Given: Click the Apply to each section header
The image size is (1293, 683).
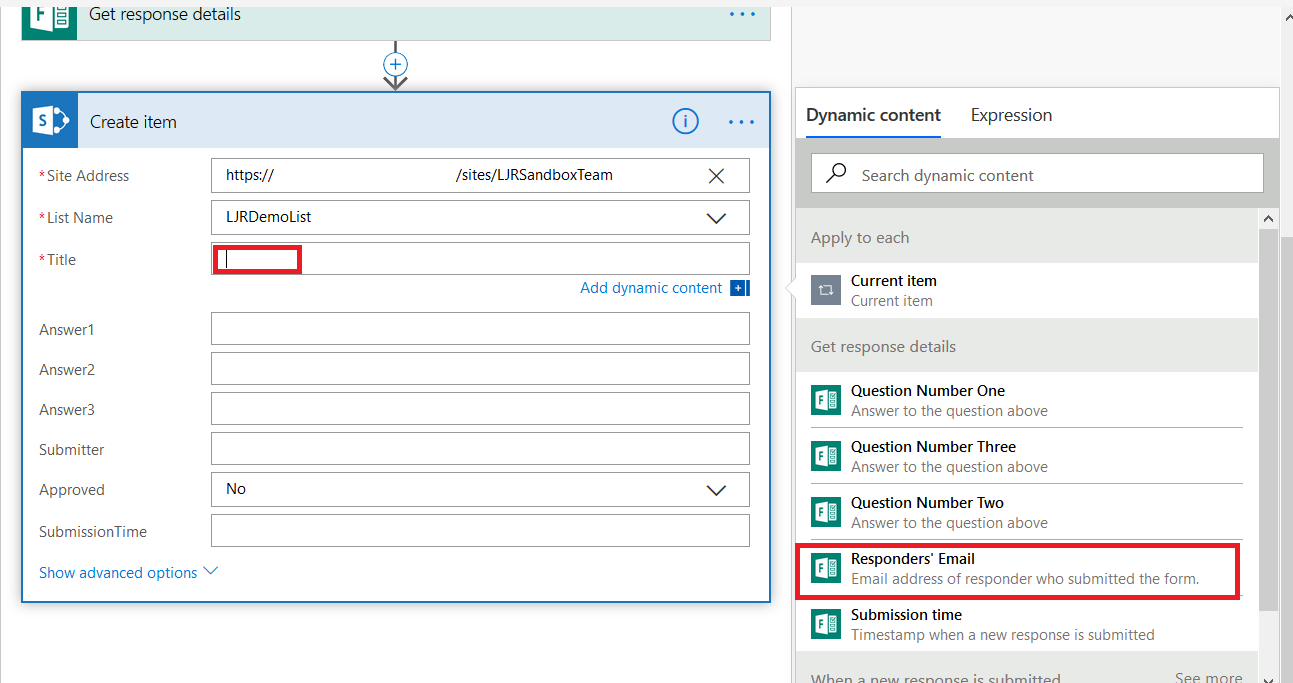Looking at the screenshot, I should [x=1026, y=238].
